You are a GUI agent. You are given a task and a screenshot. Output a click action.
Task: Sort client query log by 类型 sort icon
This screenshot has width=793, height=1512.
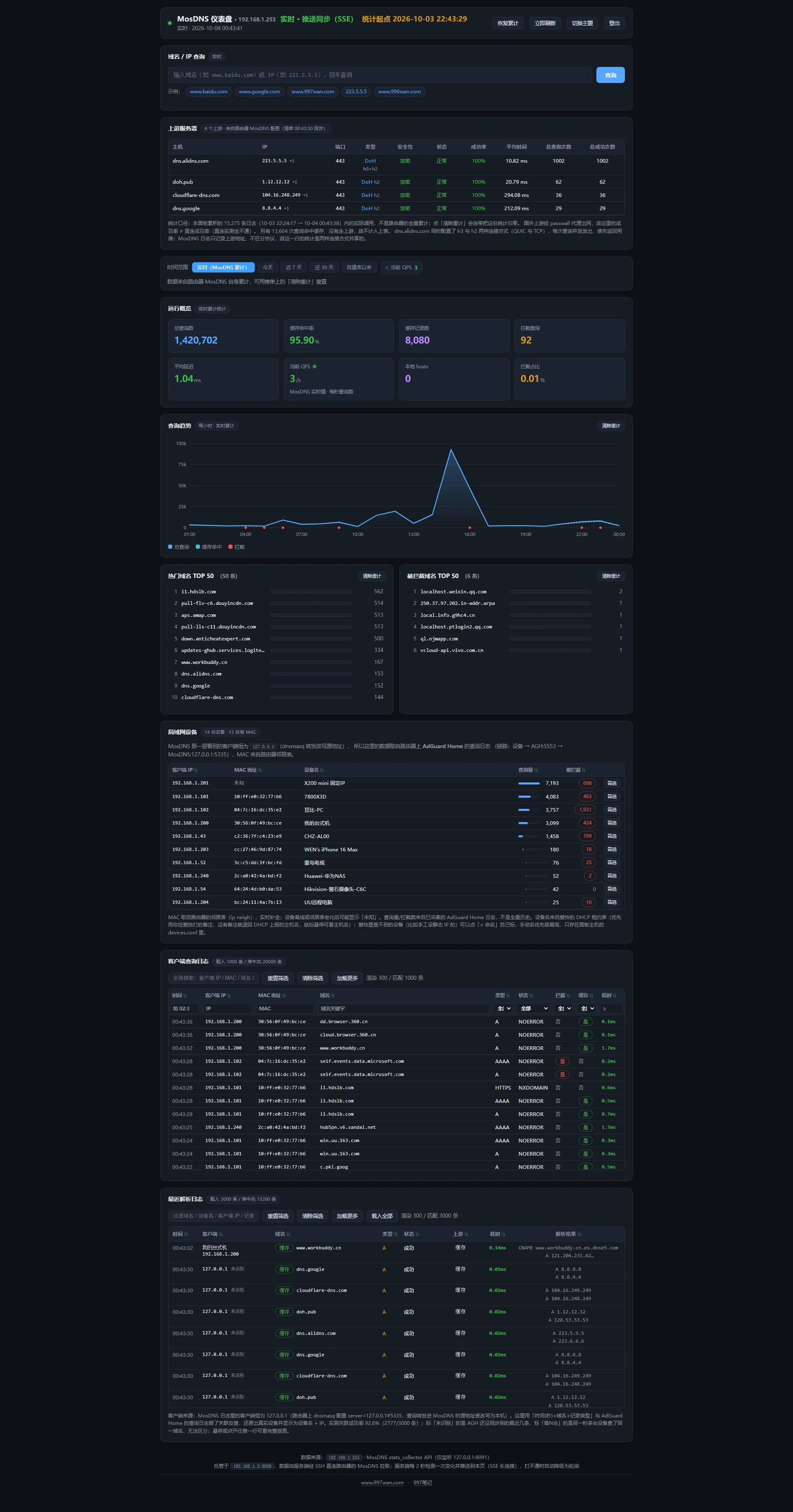pyautogui.click(x=508, y=995)
